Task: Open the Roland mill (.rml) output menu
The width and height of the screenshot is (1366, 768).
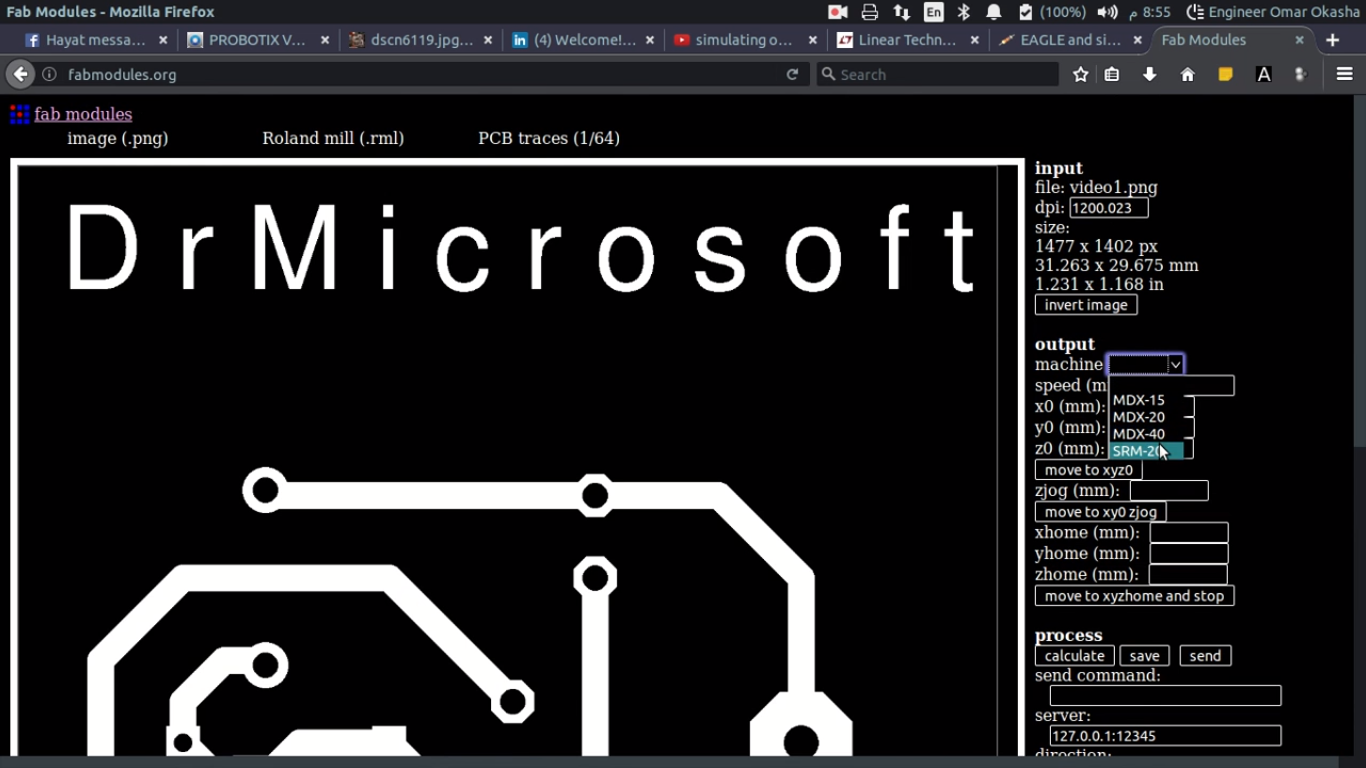Action: click(333, 138)
